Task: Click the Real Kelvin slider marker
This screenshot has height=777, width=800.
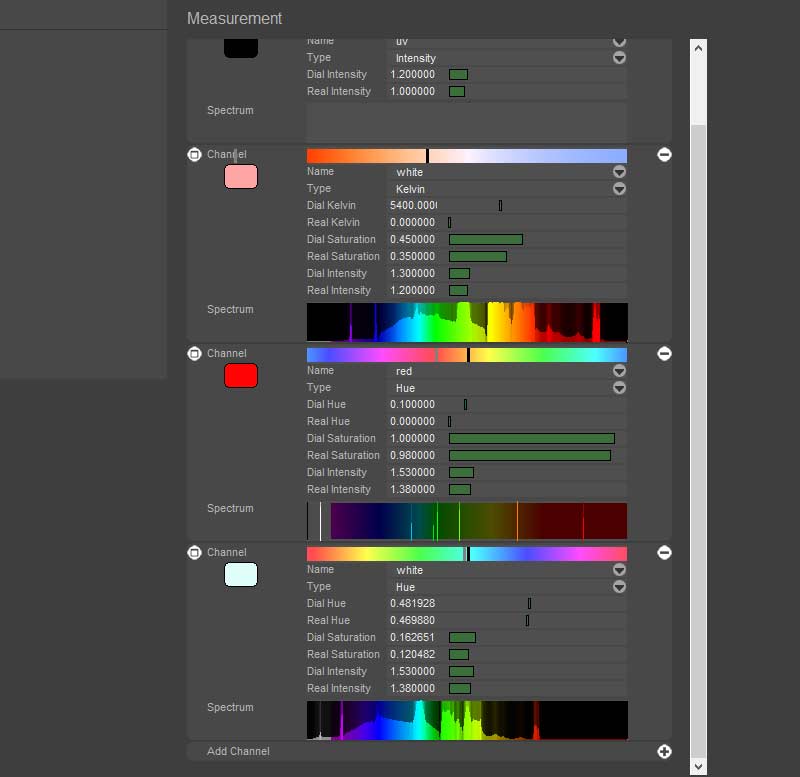Action: (449, 222)
